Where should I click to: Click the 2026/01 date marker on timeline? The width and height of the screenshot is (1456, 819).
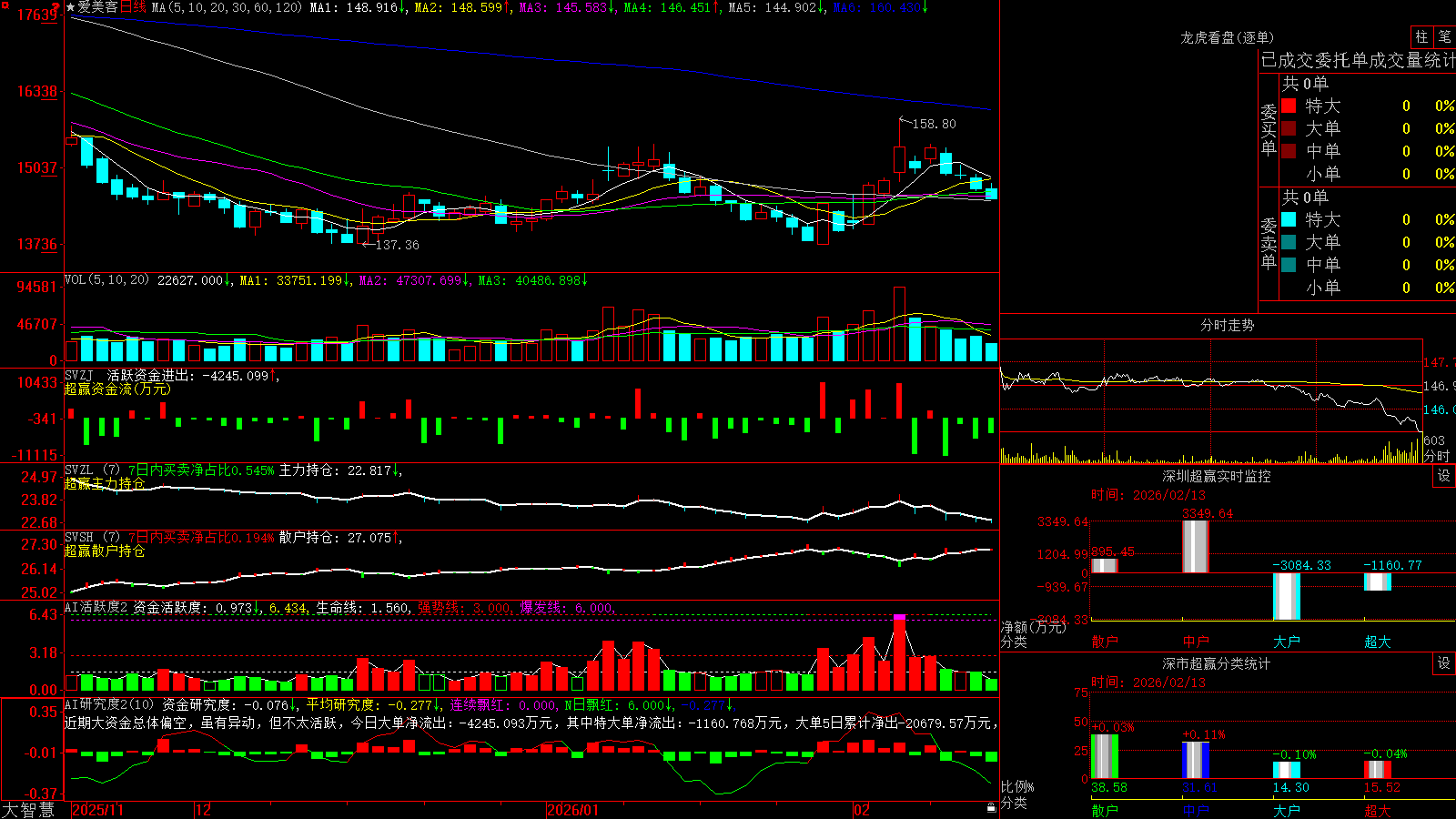(573, 810)
